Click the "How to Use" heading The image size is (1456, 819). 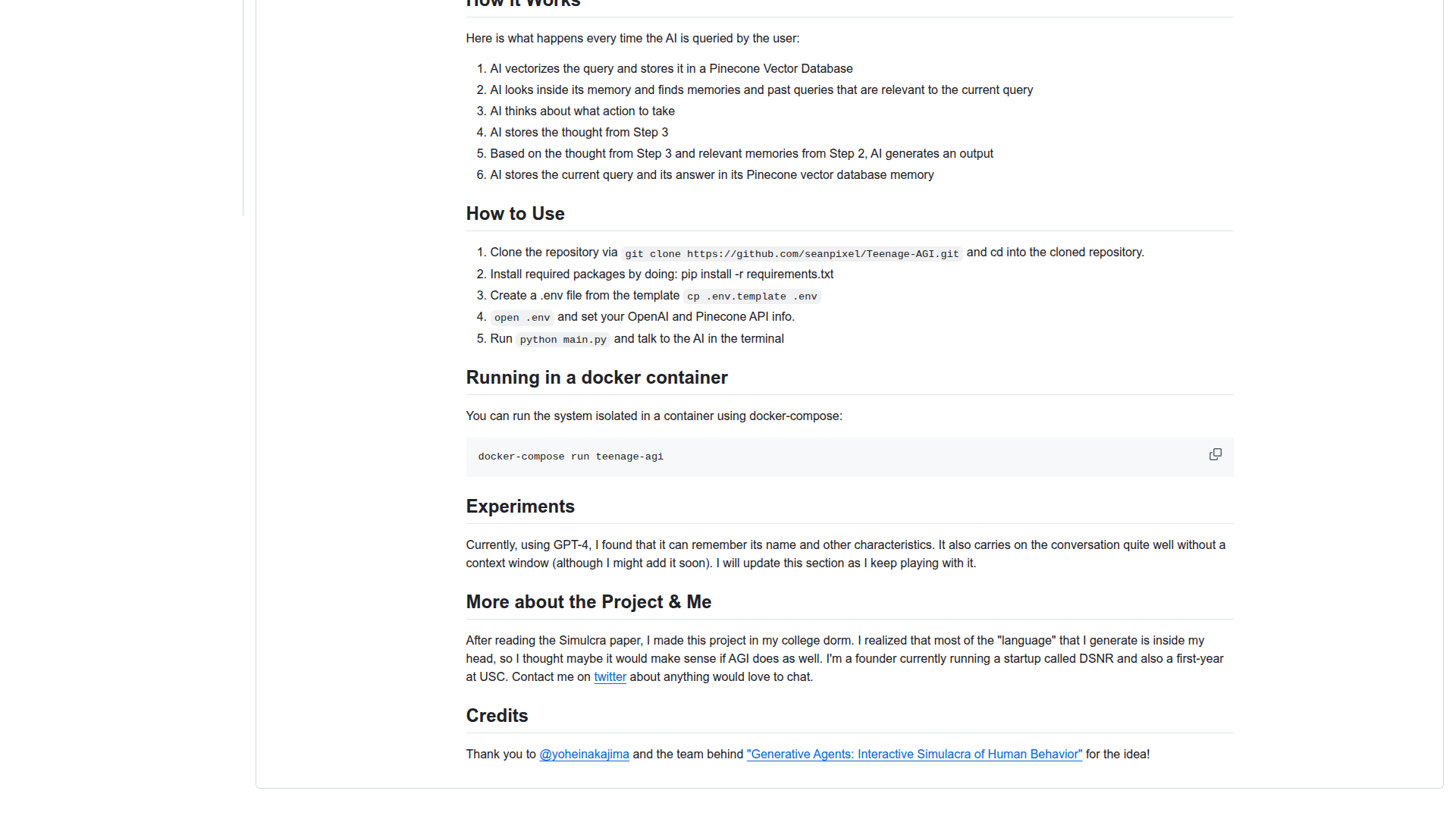tap(515, 214)
